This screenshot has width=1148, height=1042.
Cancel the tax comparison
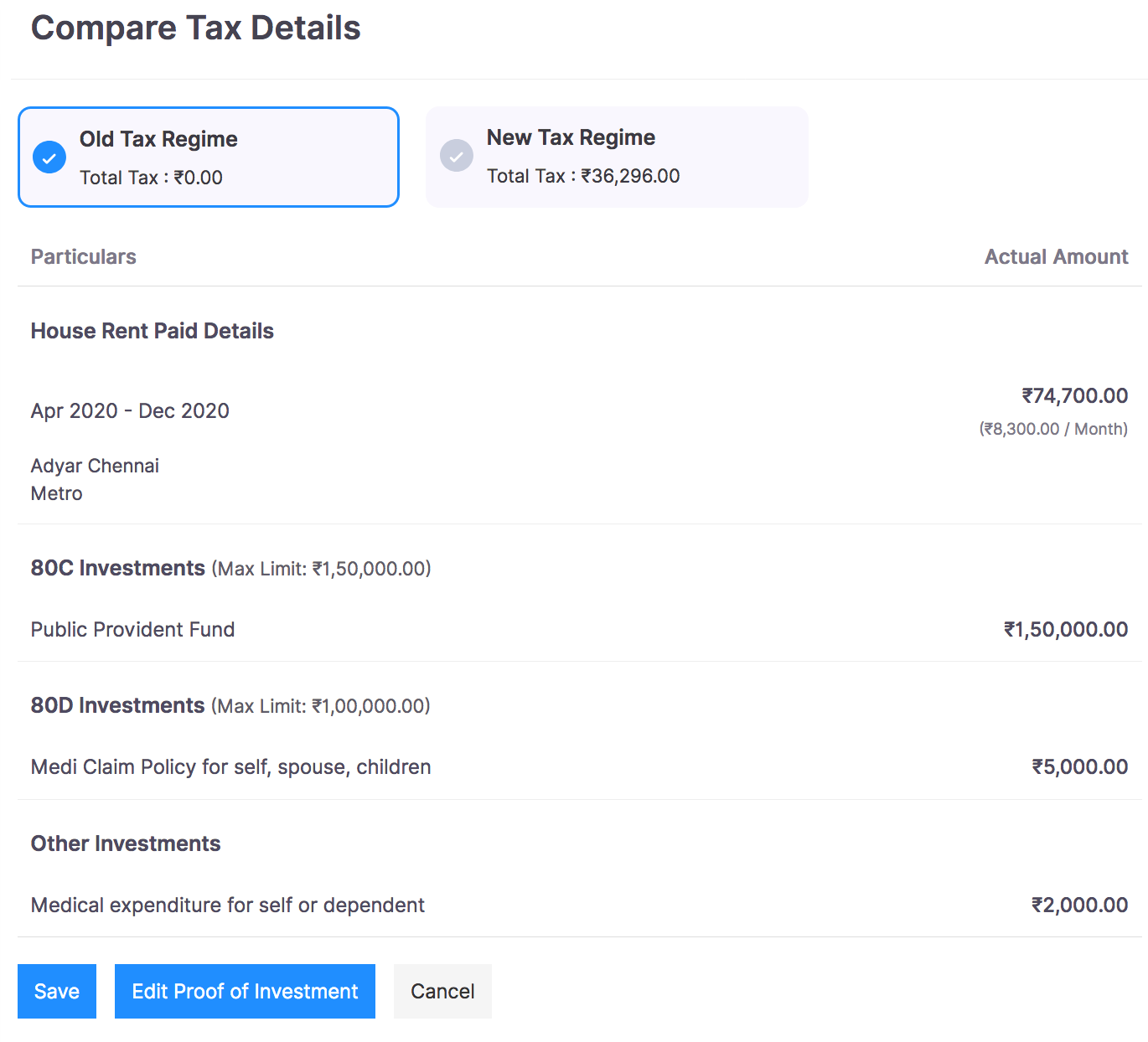click(x=442, y=991)
